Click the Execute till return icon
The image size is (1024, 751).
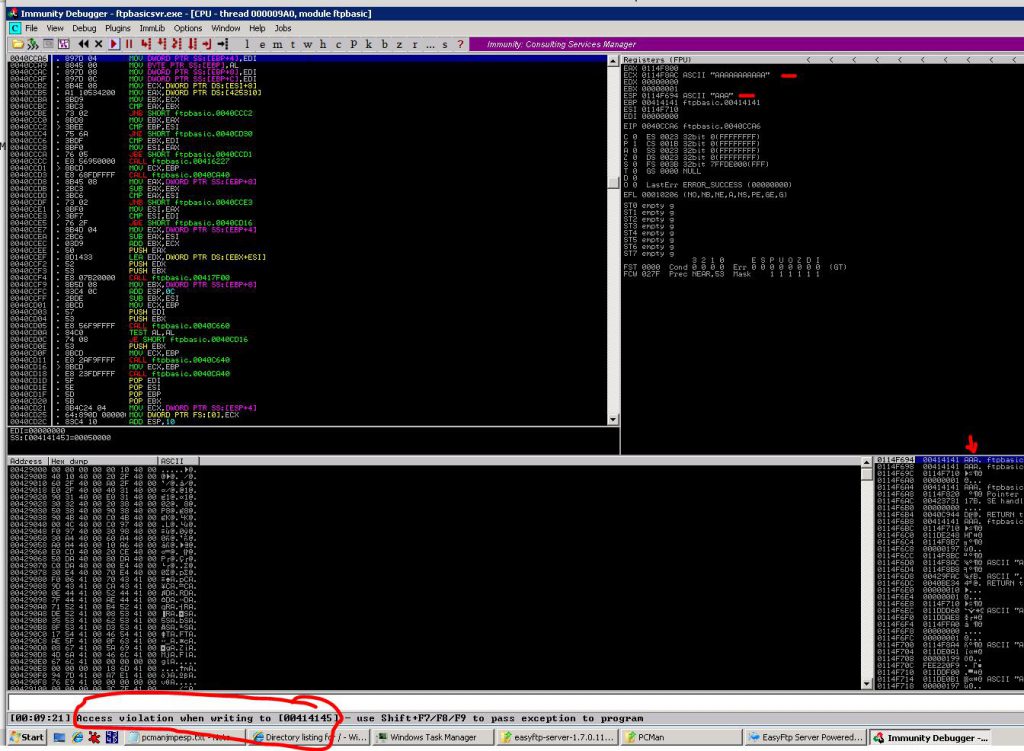[207, 44]
